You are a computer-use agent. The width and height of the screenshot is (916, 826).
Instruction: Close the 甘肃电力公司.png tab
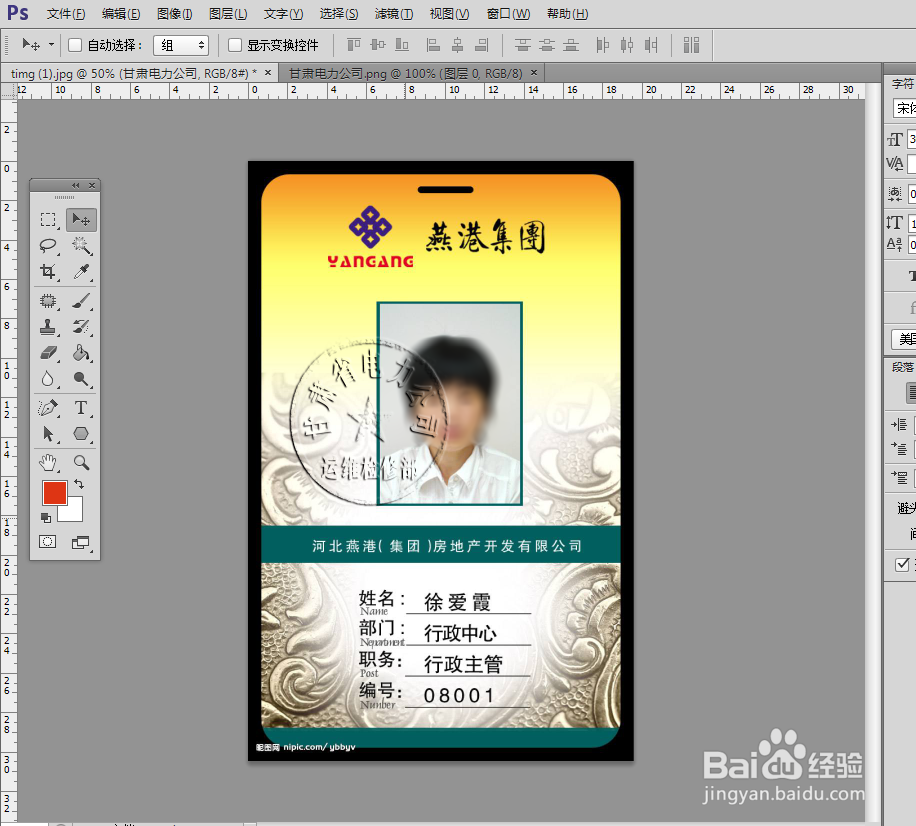[534, 72]
